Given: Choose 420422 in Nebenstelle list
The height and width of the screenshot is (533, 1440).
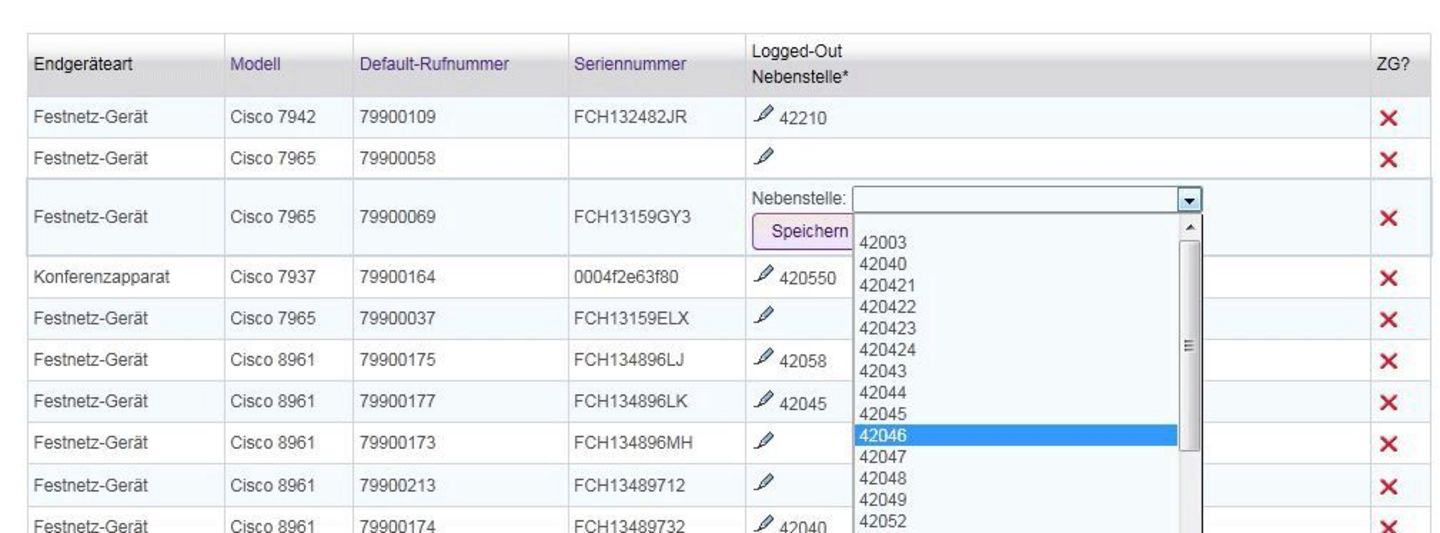Looking at the screenshot, I should point(1015,306).
